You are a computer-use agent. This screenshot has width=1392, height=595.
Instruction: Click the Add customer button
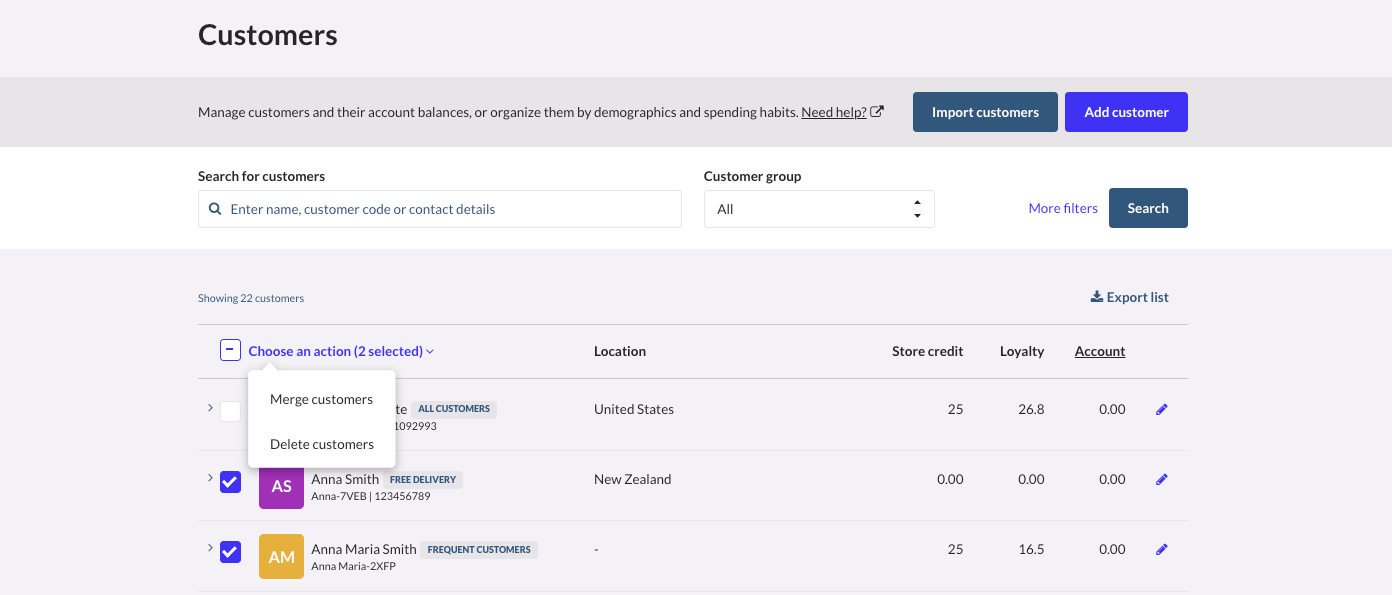click(1125, 112)
